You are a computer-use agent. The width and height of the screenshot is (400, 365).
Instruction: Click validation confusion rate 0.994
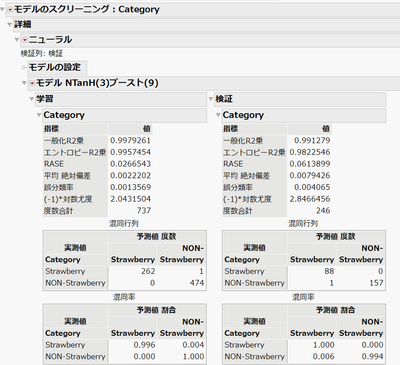point(372,356)
